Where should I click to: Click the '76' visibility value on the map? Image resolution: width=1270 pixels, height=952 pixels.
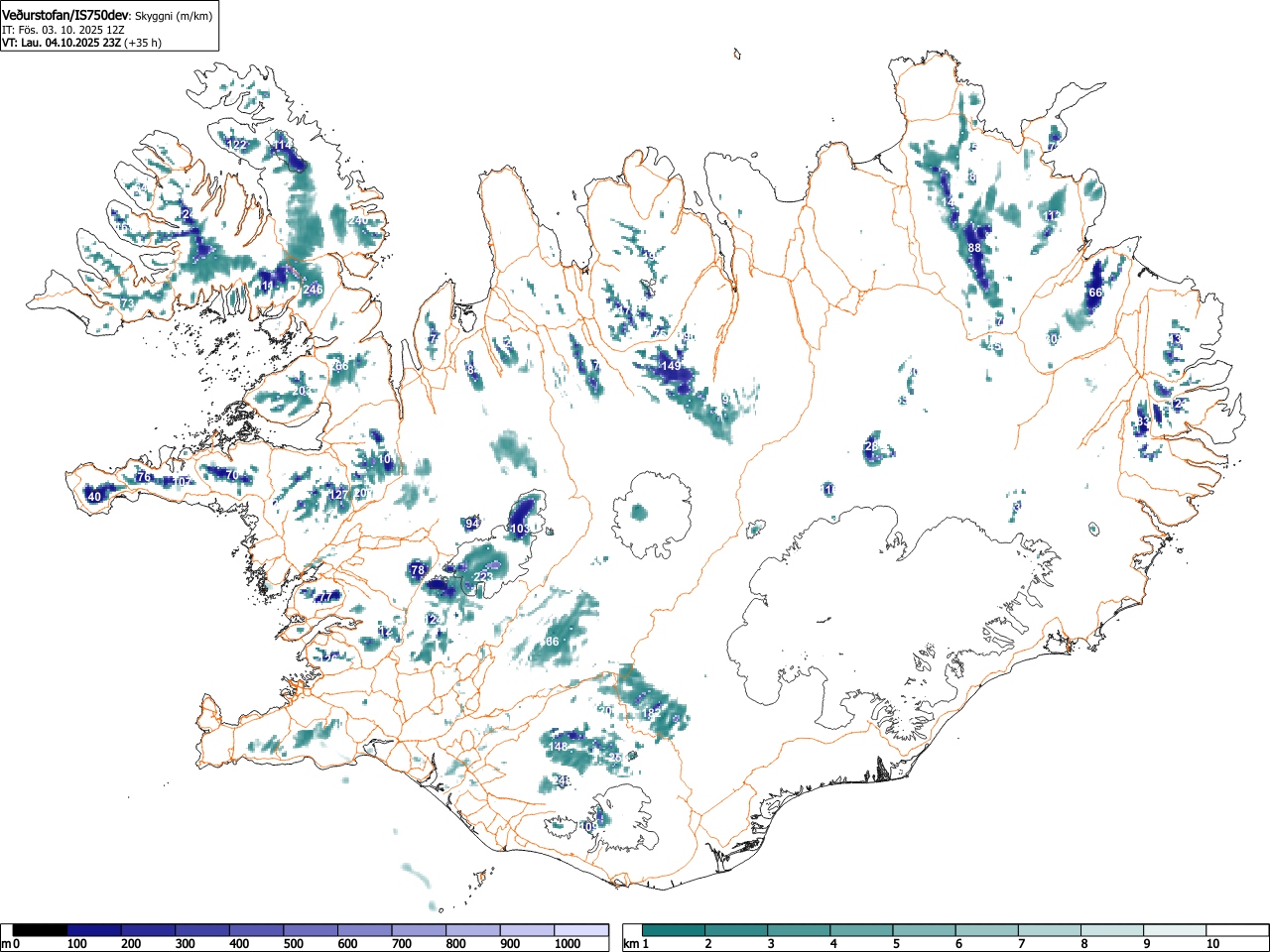[144, 478]
